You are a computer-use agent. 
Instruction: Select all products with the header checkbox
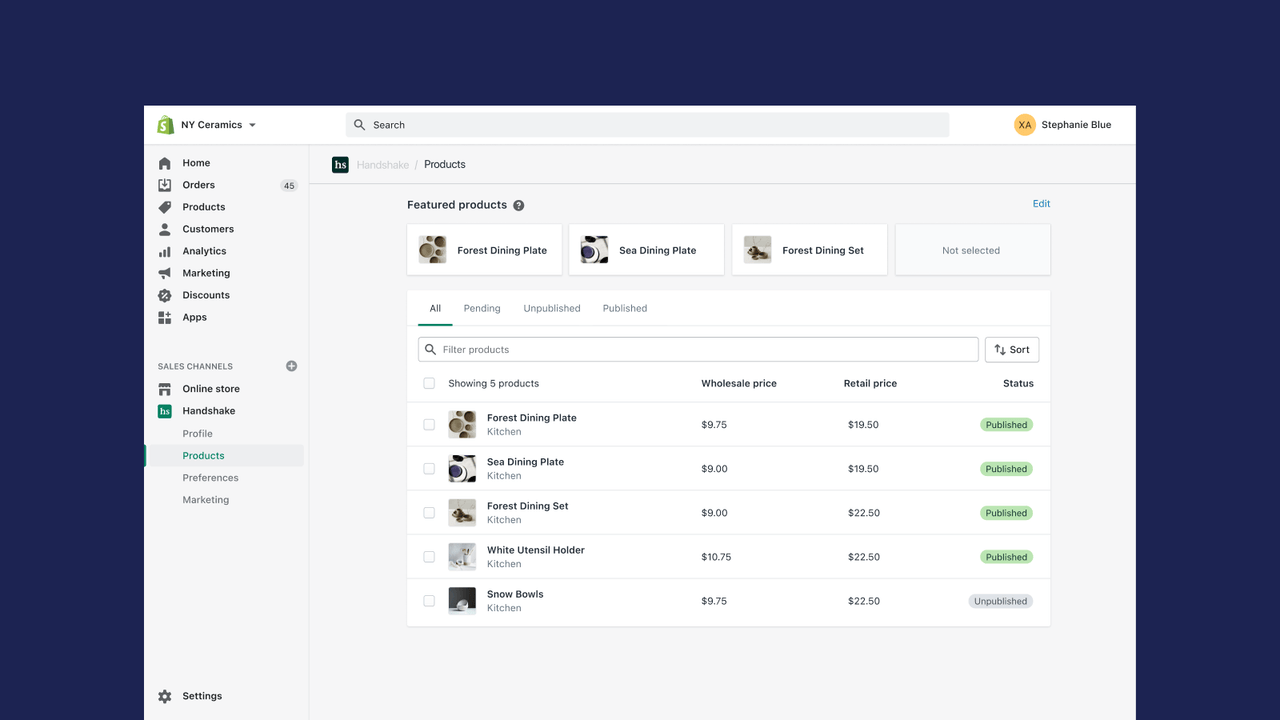(429, 383)
